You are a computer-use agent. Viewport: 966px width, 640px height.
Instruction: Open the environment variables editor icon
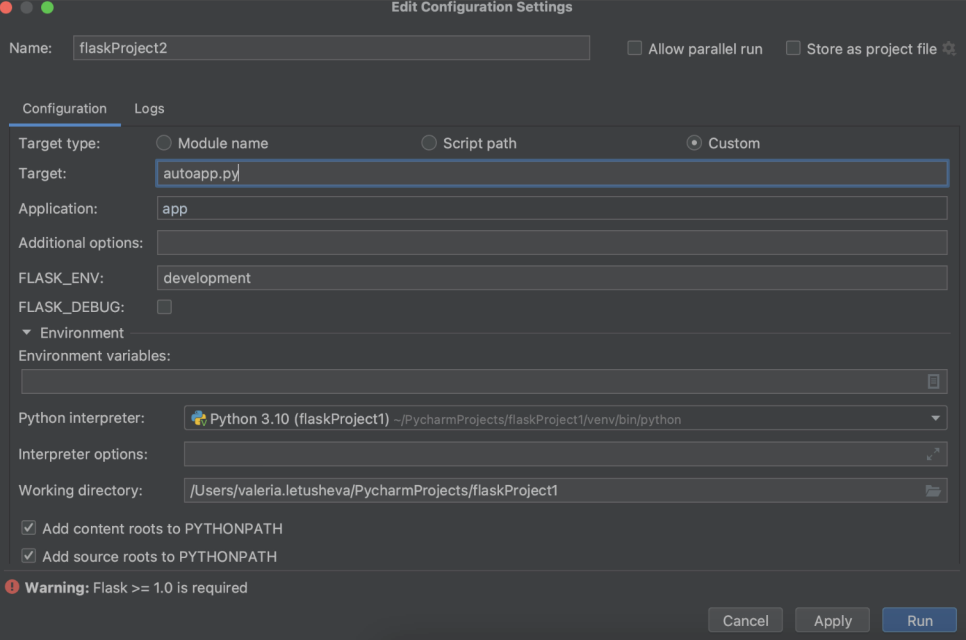(x=933, y=381)
